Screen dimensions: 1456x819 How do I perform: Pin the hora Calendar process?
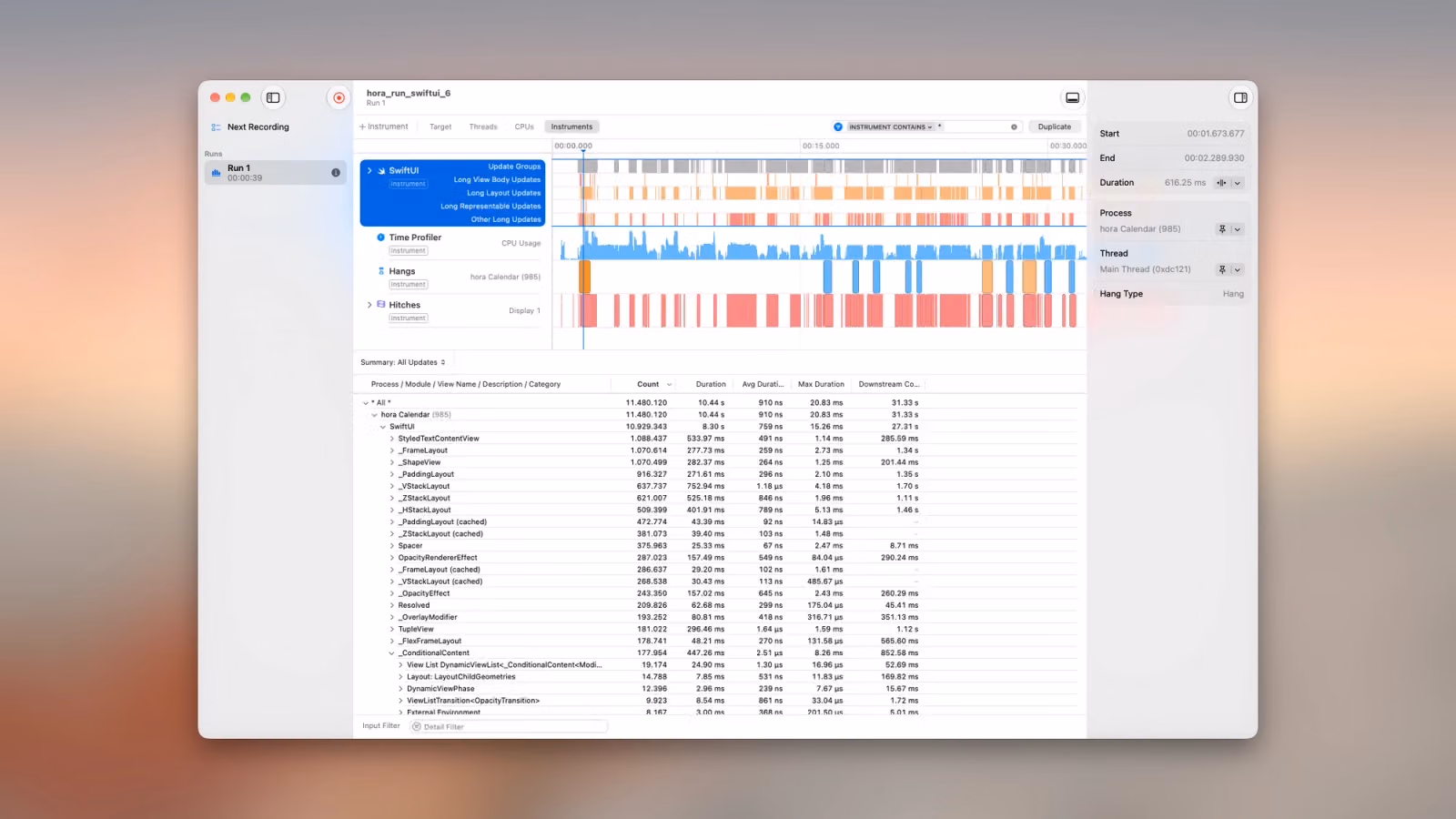[1222, 229]
